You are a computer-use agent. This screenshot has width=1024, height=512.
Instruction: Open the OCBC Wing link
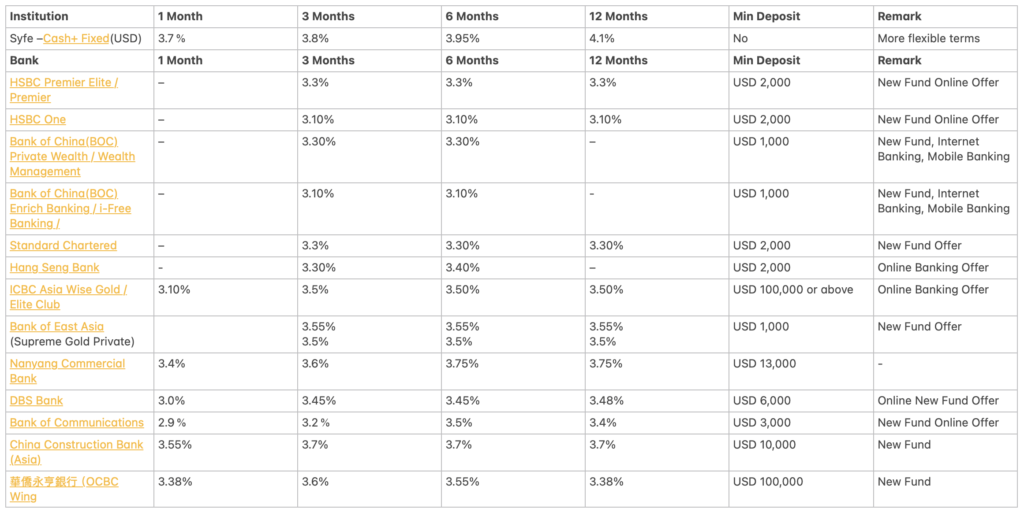[x=64, y=489]
